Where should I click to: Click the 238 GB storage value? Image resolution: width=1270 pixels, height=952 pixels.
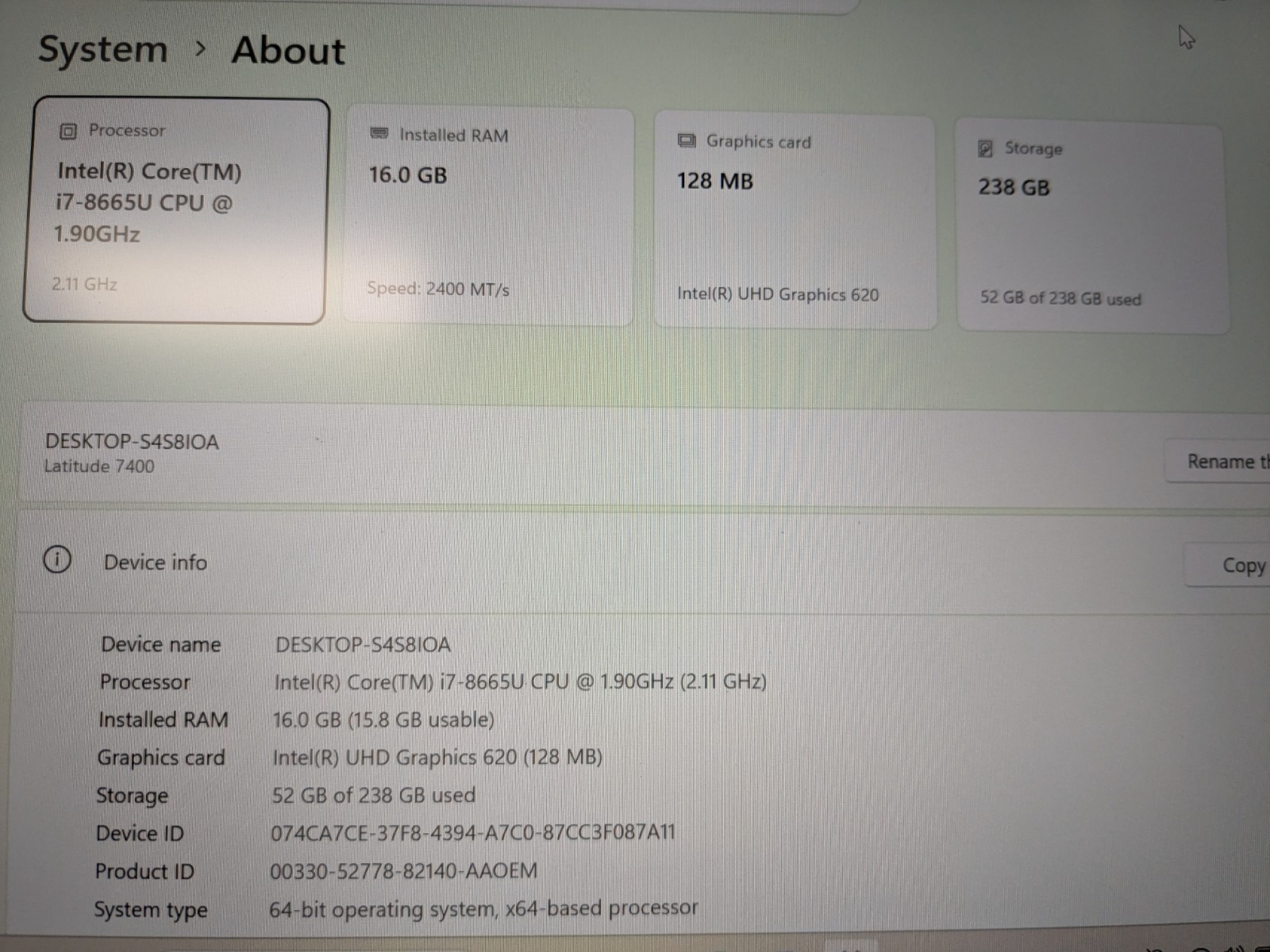tap(1014, 188)
